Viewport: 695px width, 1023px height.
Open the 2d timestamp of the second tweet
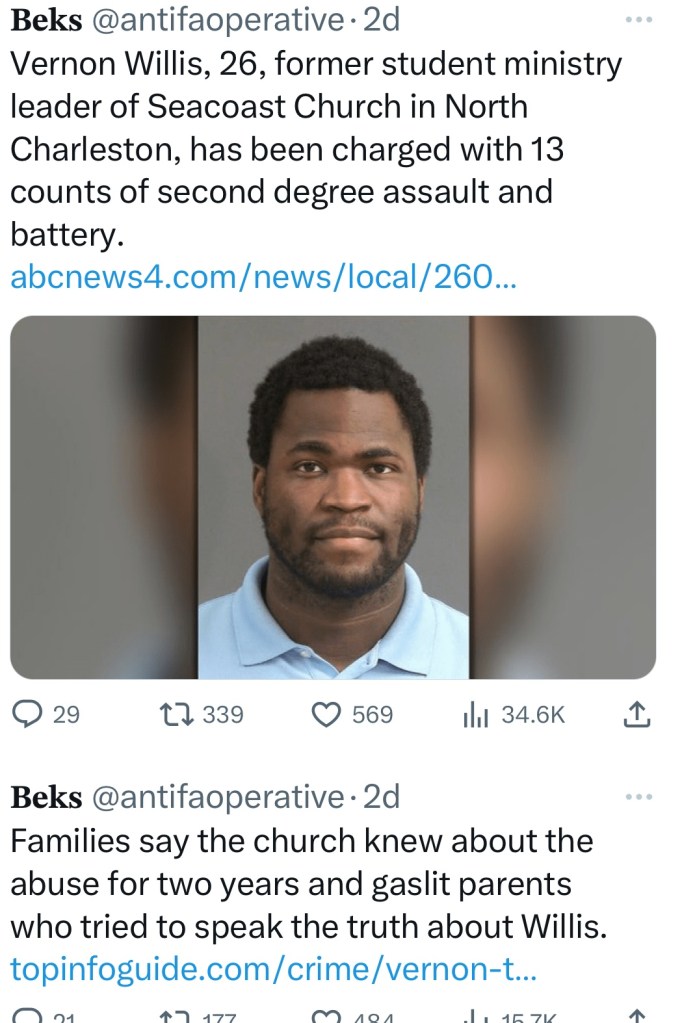click(381, 797)
